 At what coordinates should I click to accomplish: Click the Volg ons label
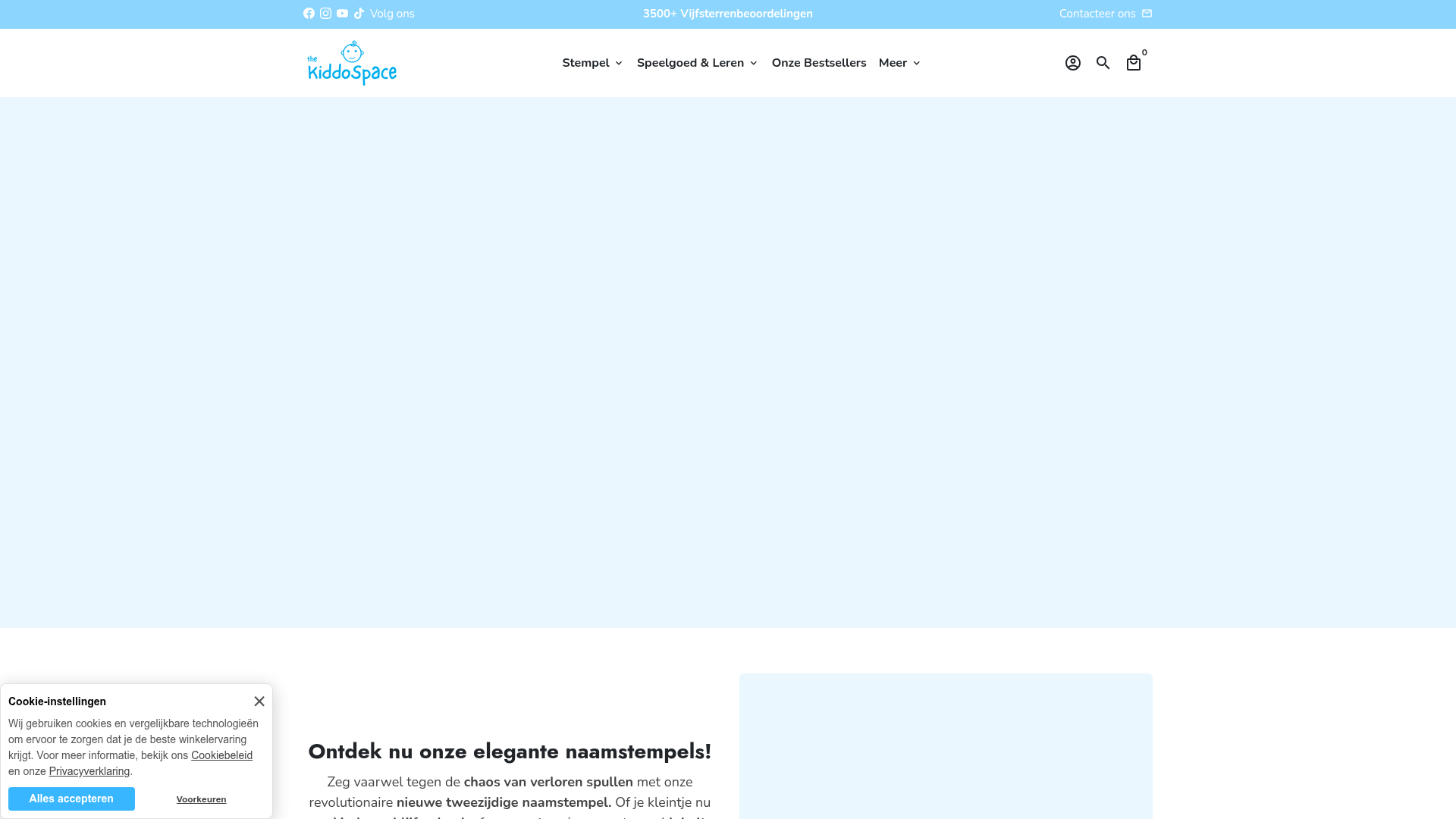tap(392, 14)
